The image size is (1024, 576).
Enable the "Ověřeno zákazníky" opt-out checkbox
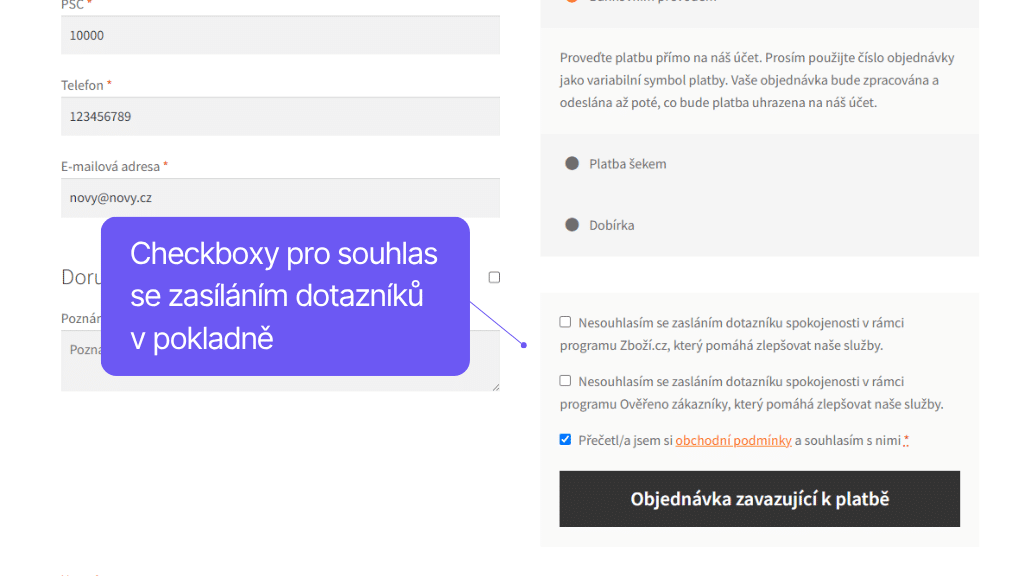pos(565,381)
